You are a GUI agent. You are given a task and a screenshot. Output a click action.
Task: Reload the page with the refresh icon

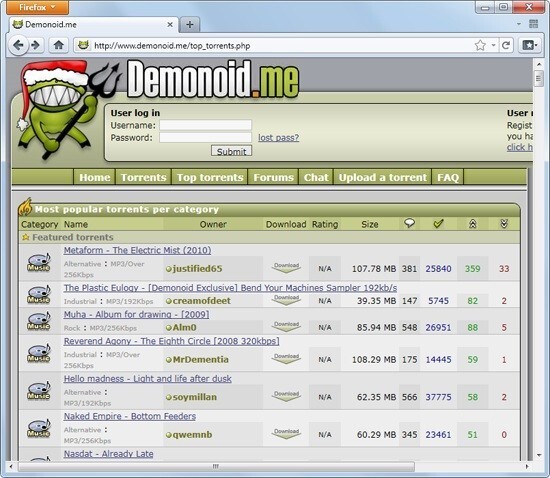tap(506, 45)
